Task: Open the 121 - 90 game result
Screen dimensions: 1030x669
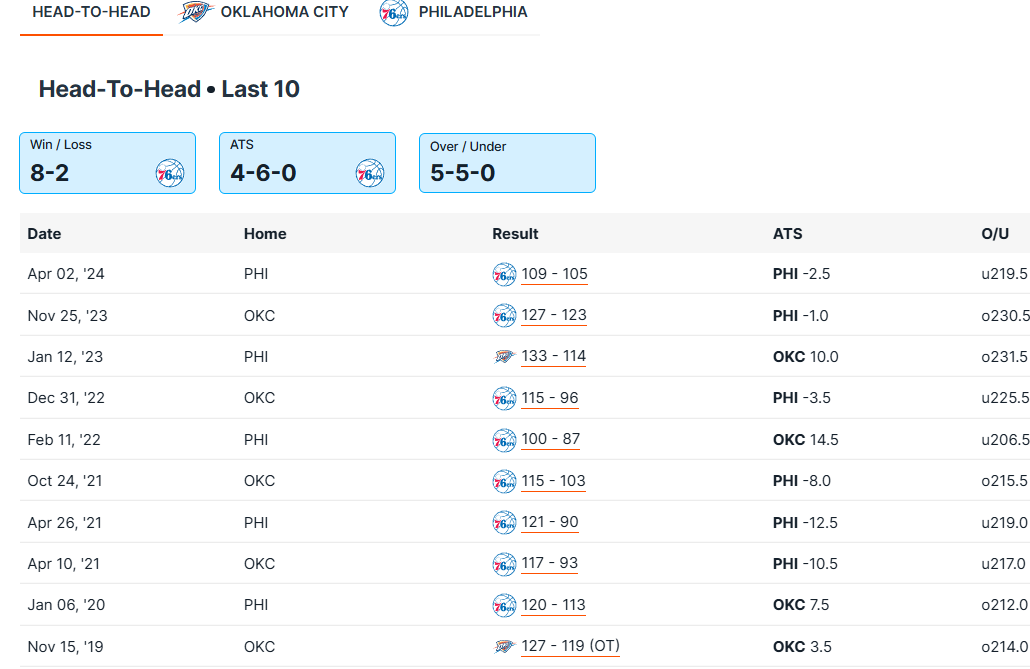Action: tap(550, 522)
